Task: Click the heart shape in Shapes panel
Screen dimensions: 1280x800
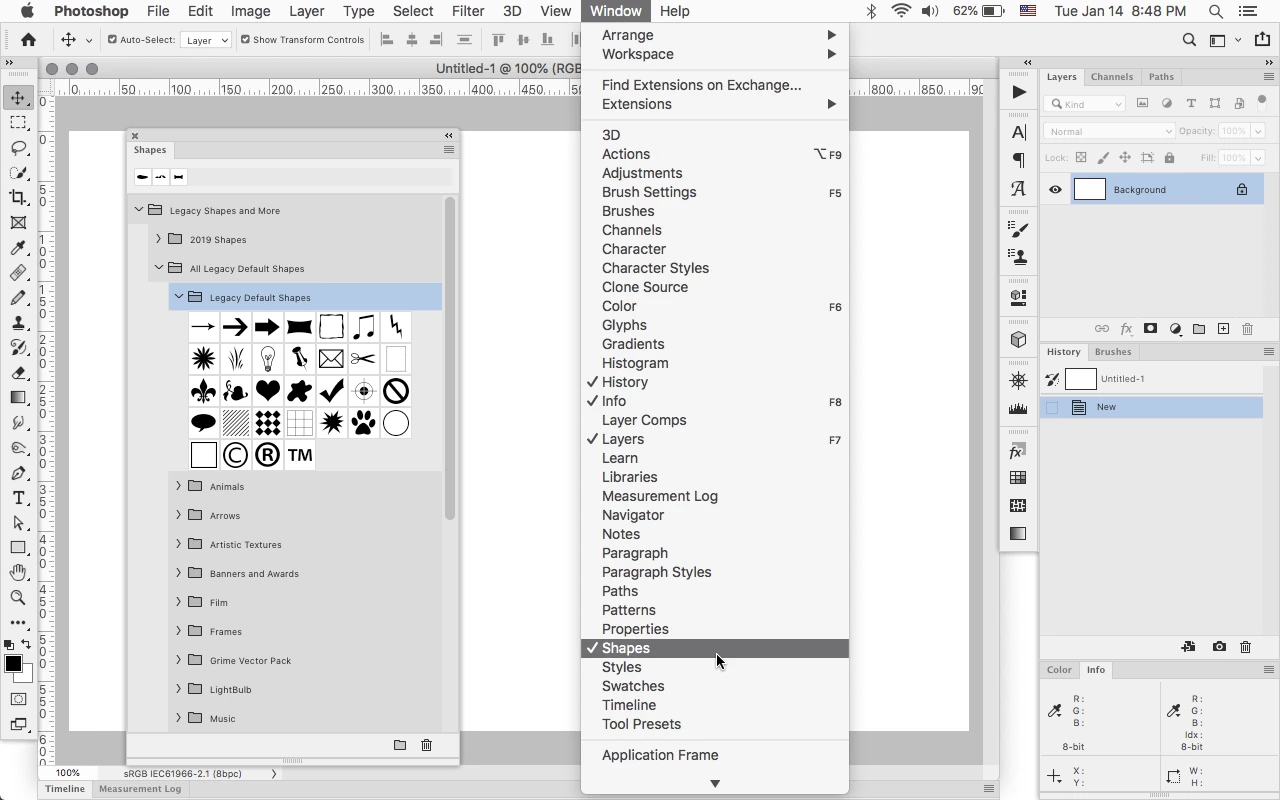Action: tap(268, 391)
